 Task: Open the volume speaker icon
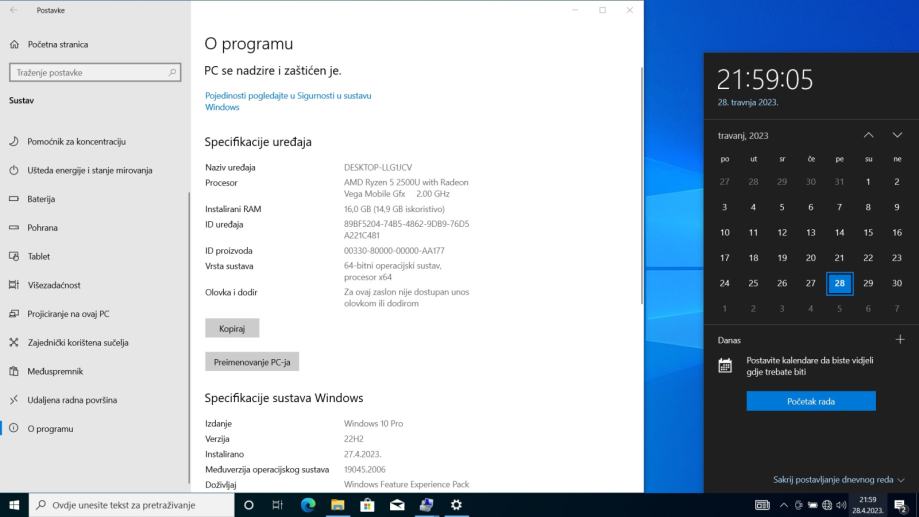point(841,505)
